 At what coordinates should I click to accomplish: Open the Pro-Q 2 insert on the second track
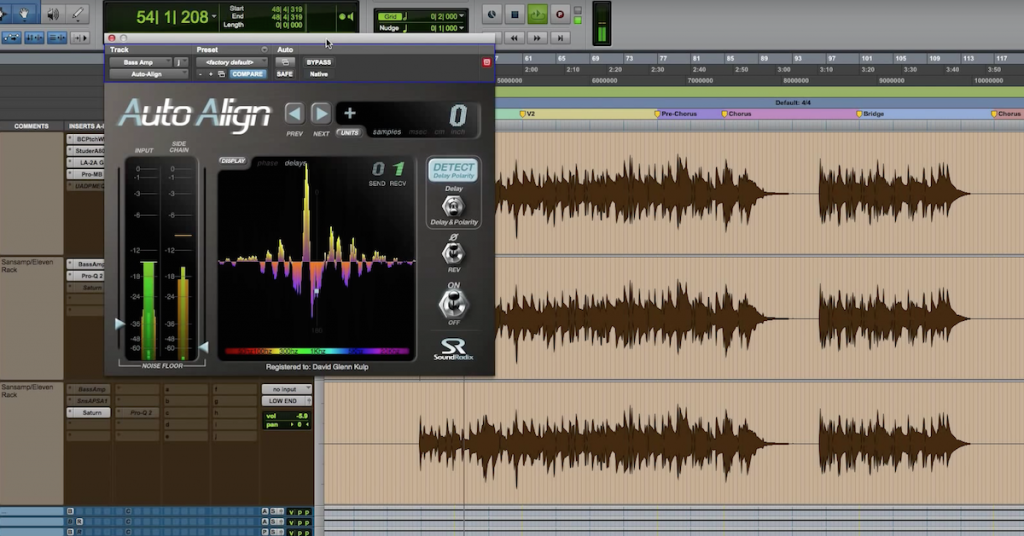point(86,276)
